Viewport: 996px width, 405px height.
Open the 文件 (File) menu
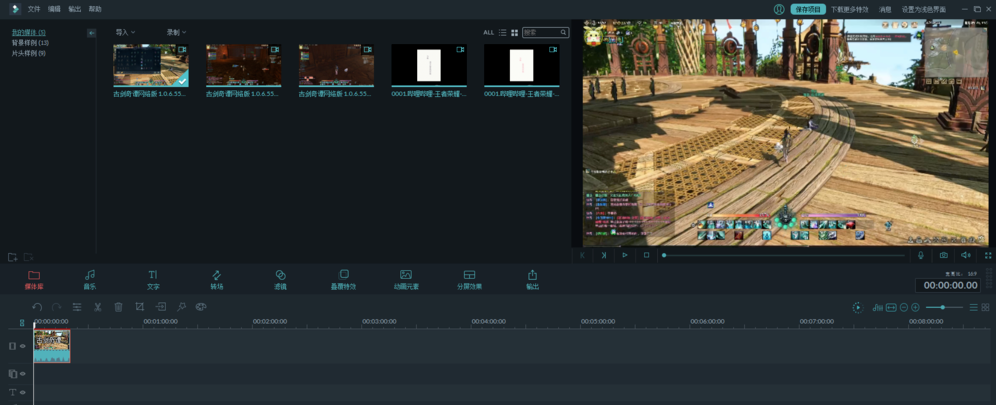[x=34, y=9]
